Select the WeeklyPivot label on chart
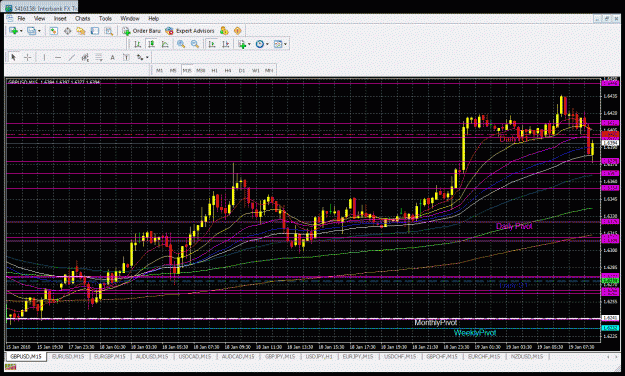 click(x=475, y=333)
